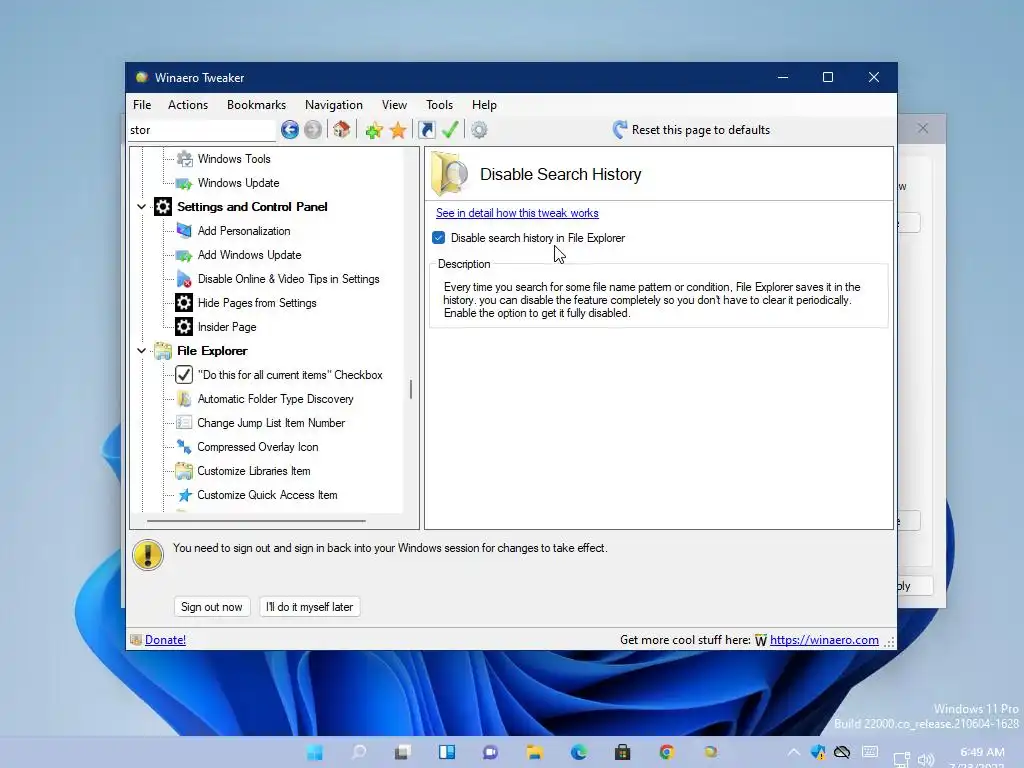
Task: Click Reset this page to defaults
Action: (692, 130)
